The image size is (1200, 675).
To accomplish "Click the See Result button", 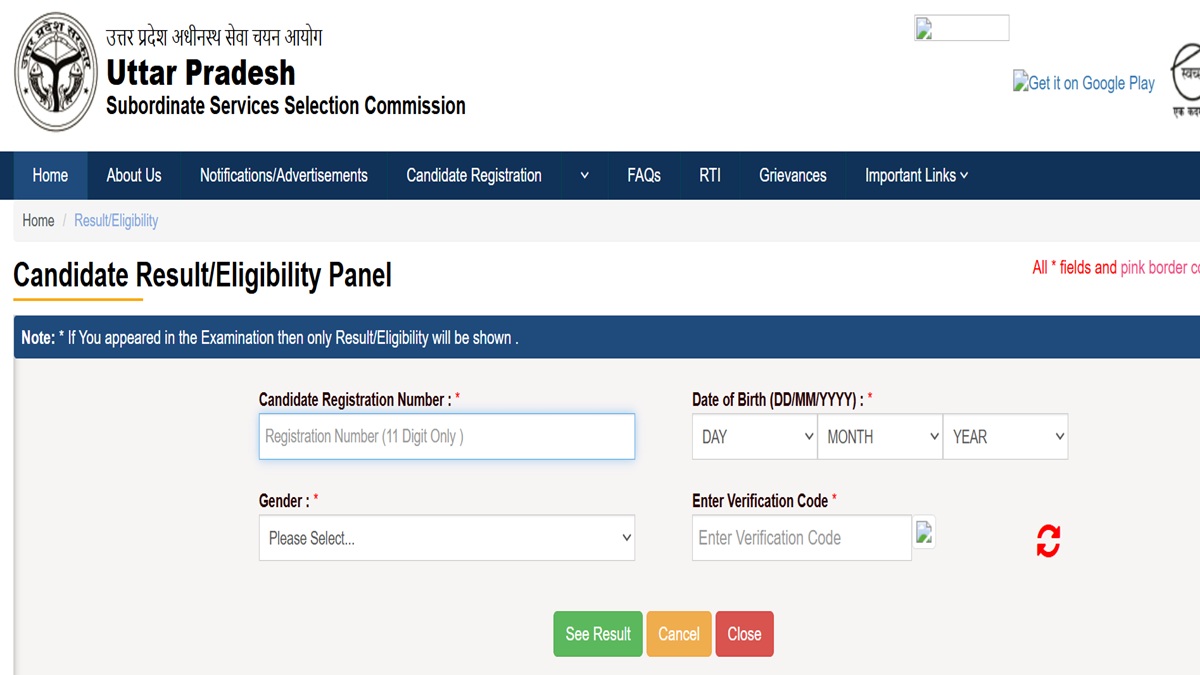I will pyautogui.click(x=597, y=633).
